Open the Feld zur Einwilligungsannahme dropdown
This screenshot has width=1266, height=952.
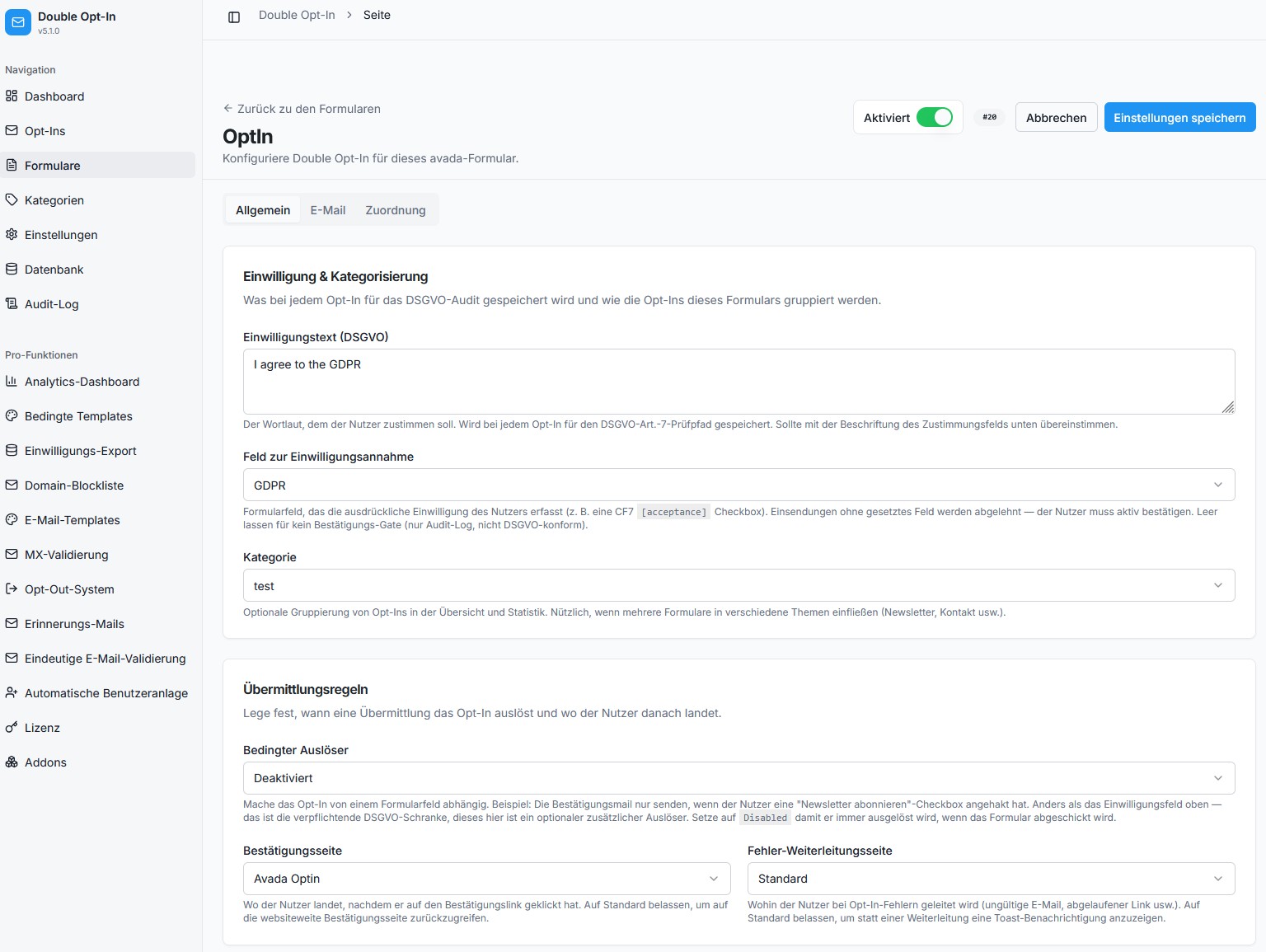[x=738, y=485]
